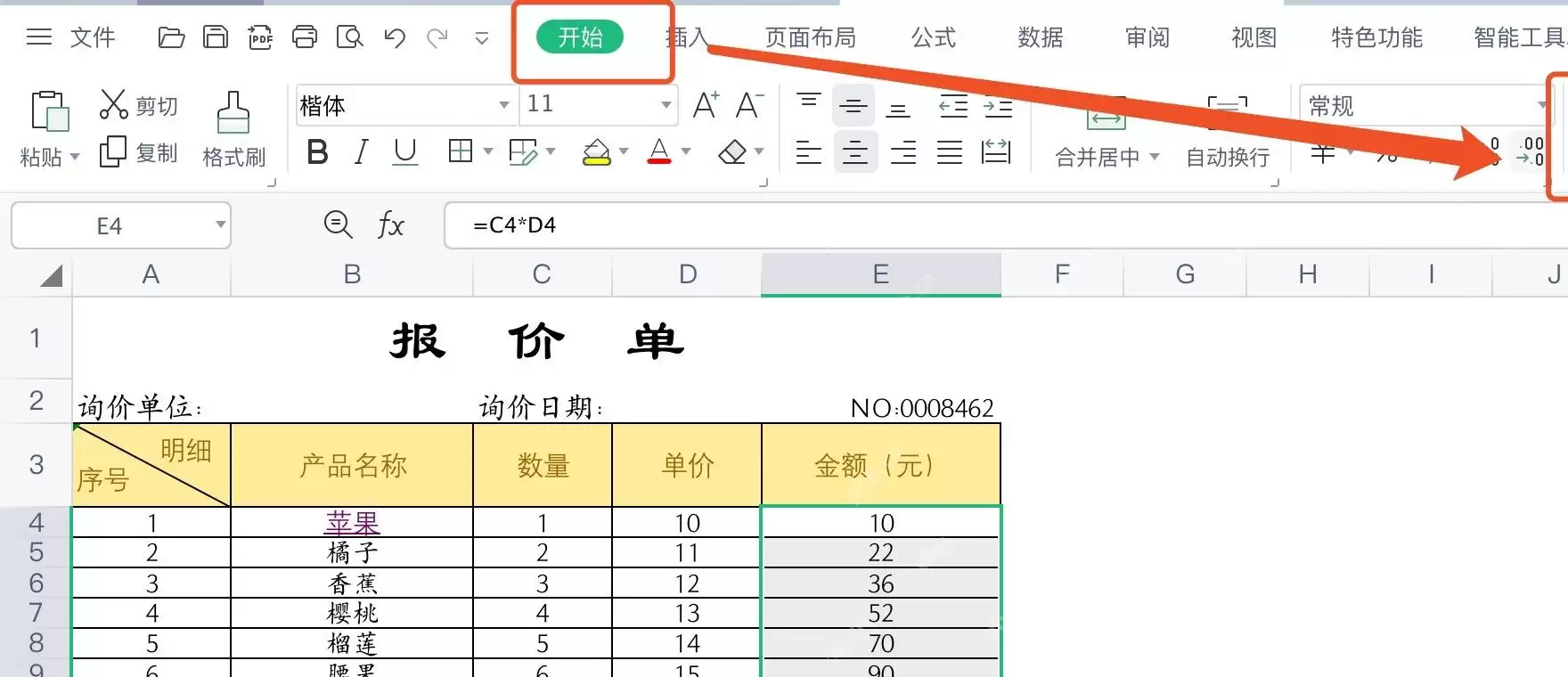
Task: Expand the 粘贴 paste options arrow
Action: [75, 157]
